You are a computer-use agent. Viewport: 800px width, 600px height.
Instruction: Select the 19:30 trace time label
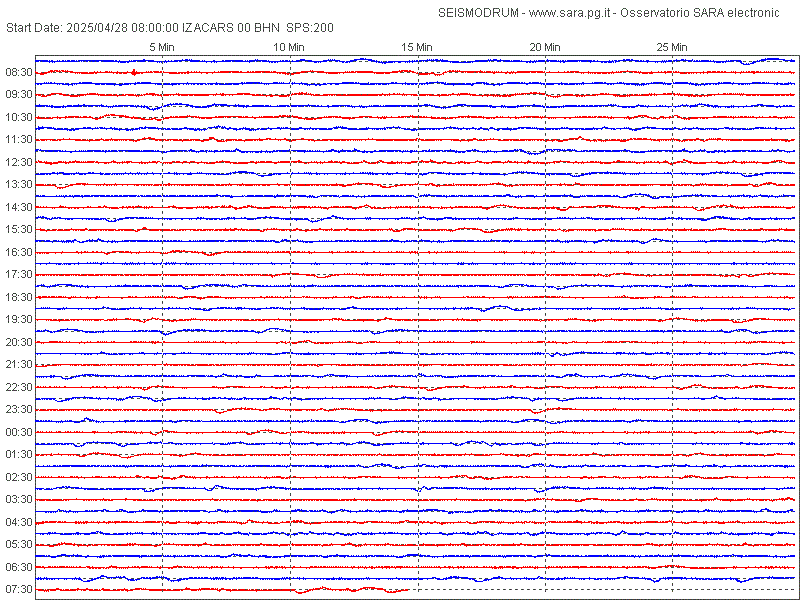click(x=19, y=319)
